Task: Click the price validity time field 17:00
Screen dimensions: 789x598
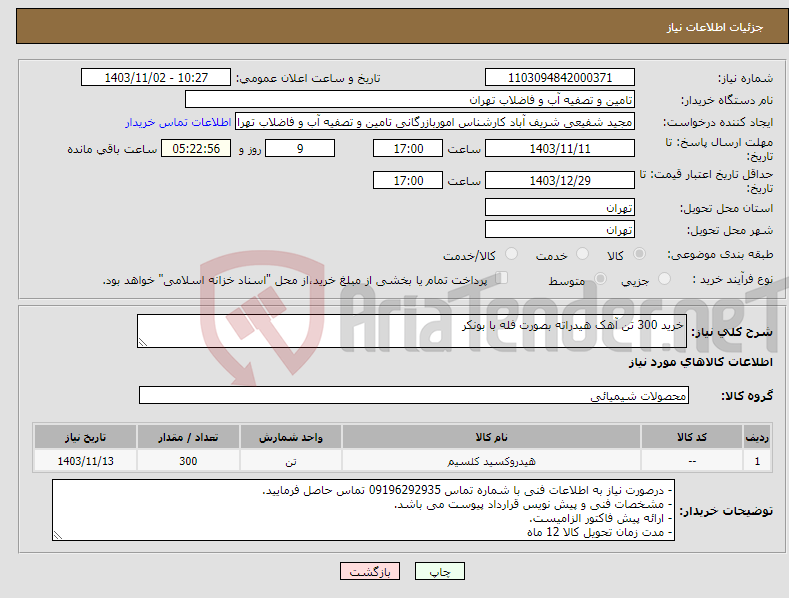Action: [x=408, y=180]
